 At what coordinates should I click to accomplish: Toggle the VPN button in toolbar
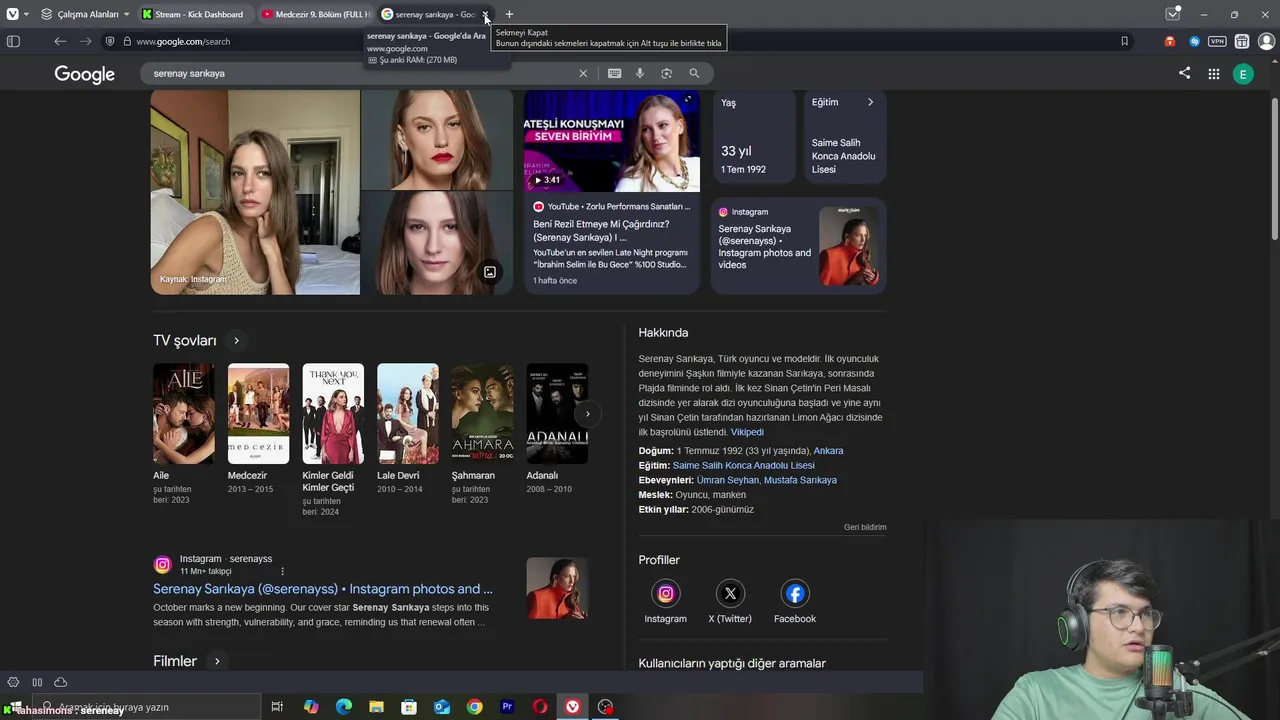click(x=1217, y=41)
